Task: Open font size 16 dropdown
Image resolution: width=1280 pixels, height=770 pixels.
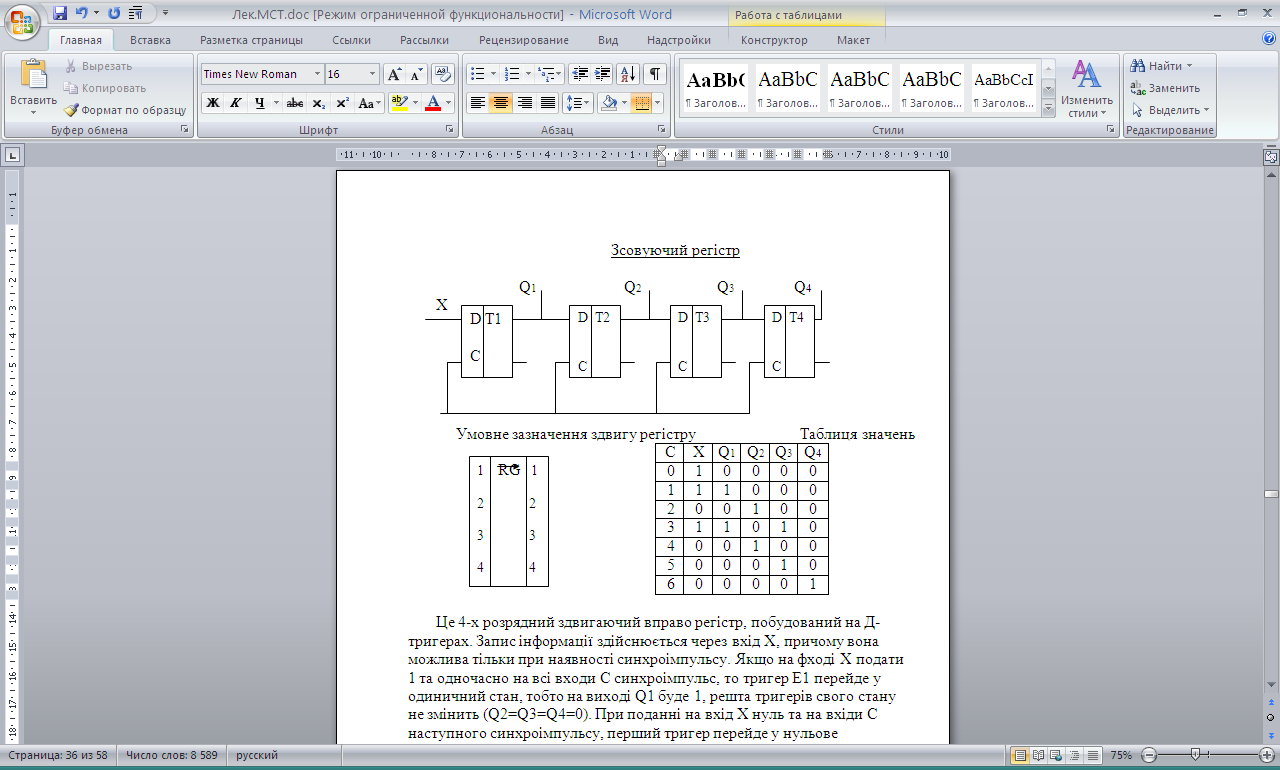Action: click(x=373, y=74)
